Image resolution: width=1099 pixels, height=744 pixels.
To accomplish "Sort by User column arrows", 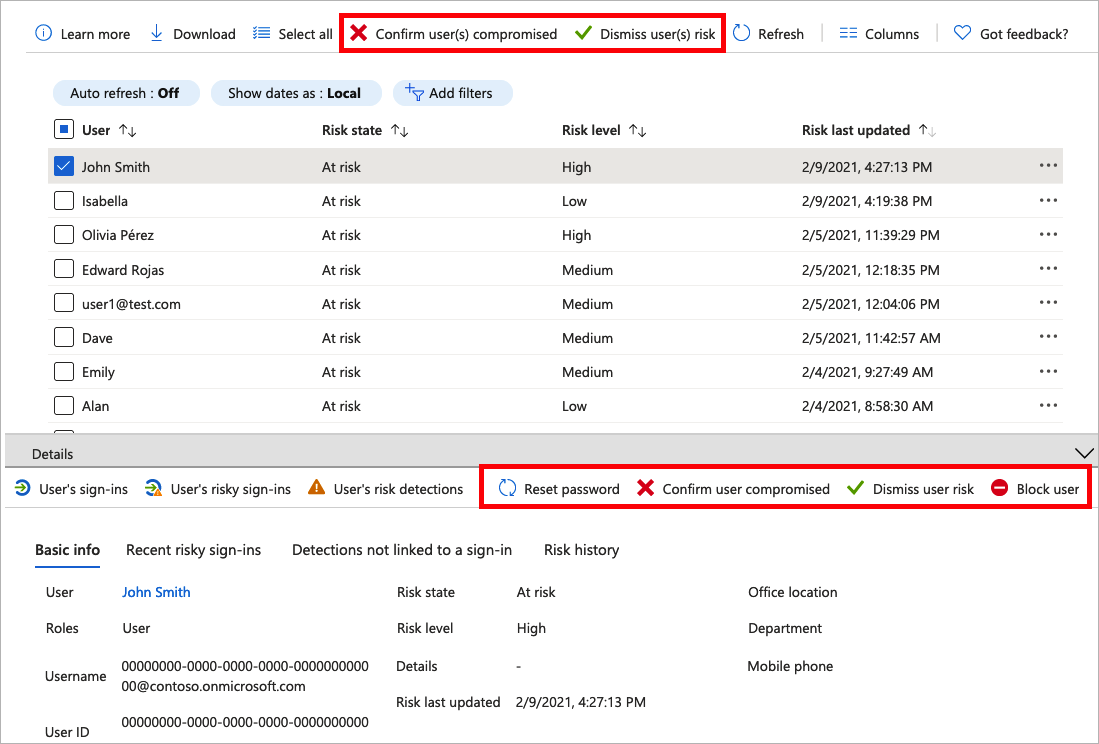I will pyautogui.click(x=128, y=130).
